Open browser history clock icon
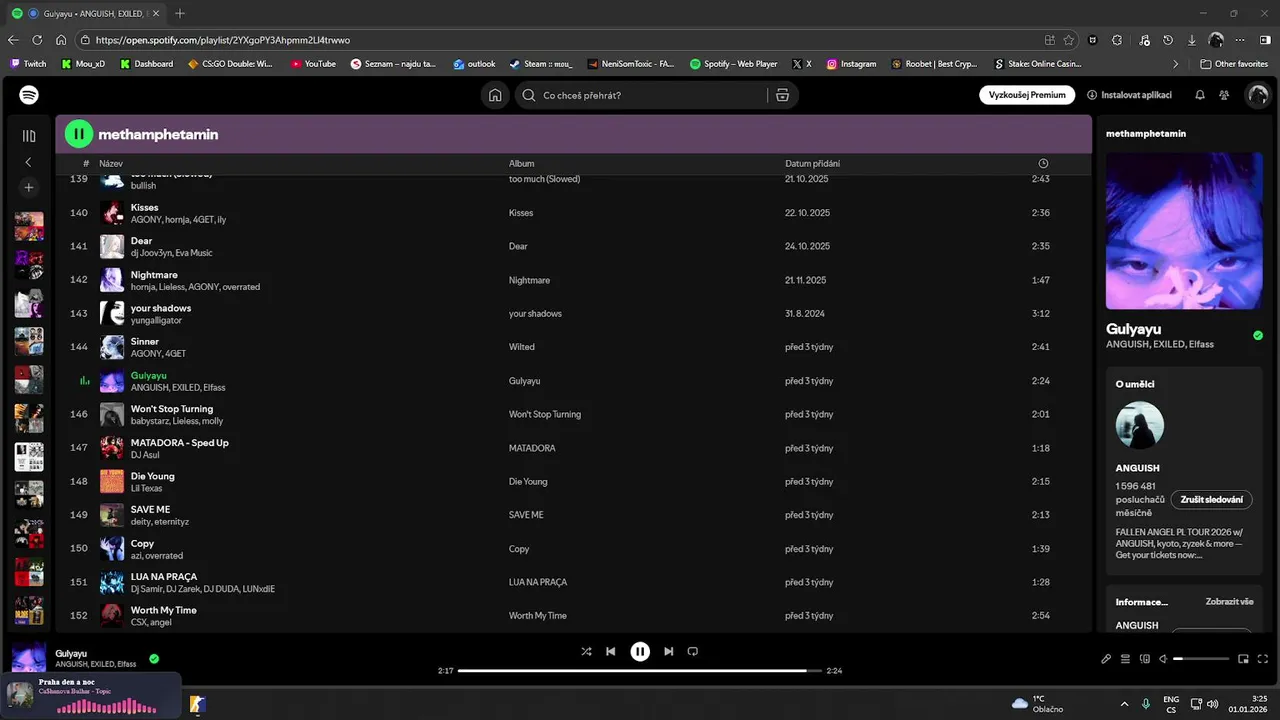Screen dimensions: 1280x720 1168,40
